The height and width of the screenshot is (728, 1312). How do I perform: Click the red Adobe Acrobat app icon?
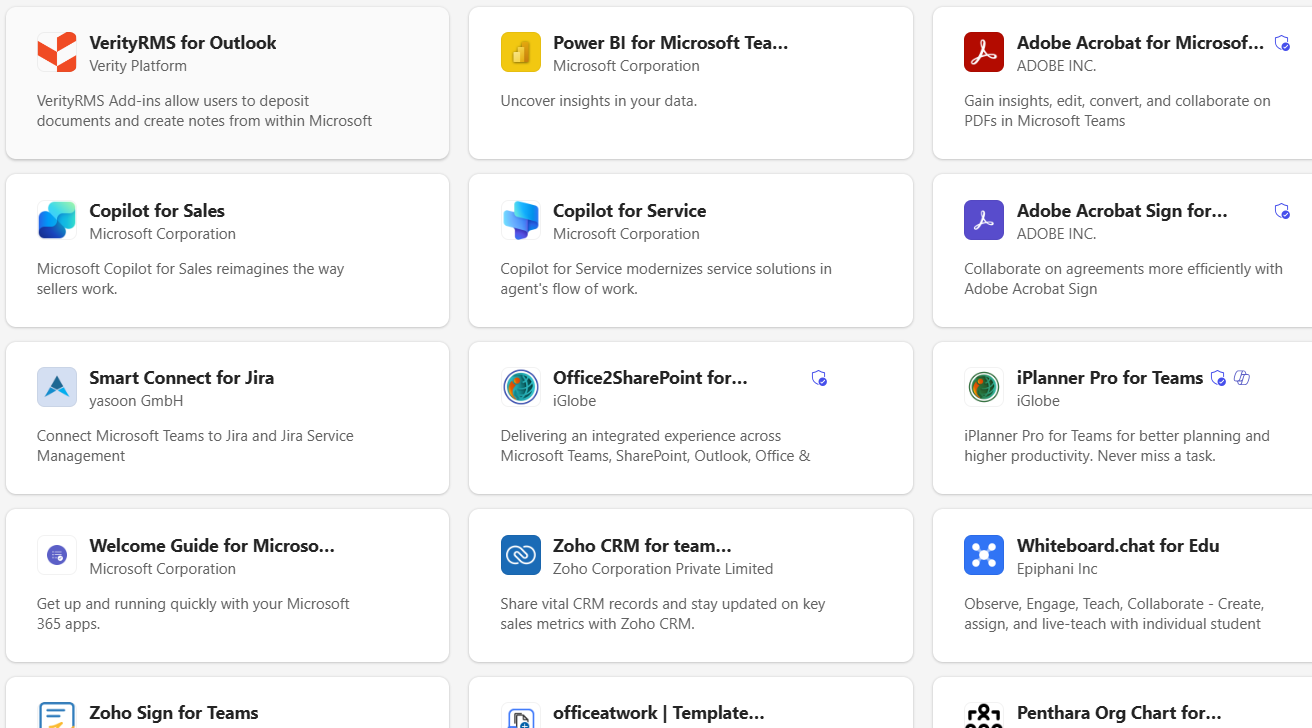tap(984, 52)
